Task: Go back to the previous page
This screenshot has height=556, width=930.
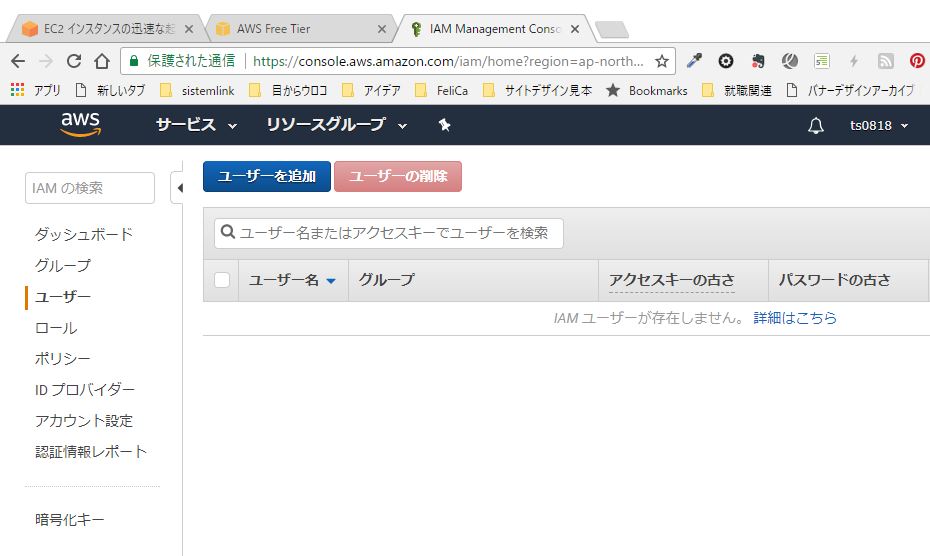Action: pos(18,61)
